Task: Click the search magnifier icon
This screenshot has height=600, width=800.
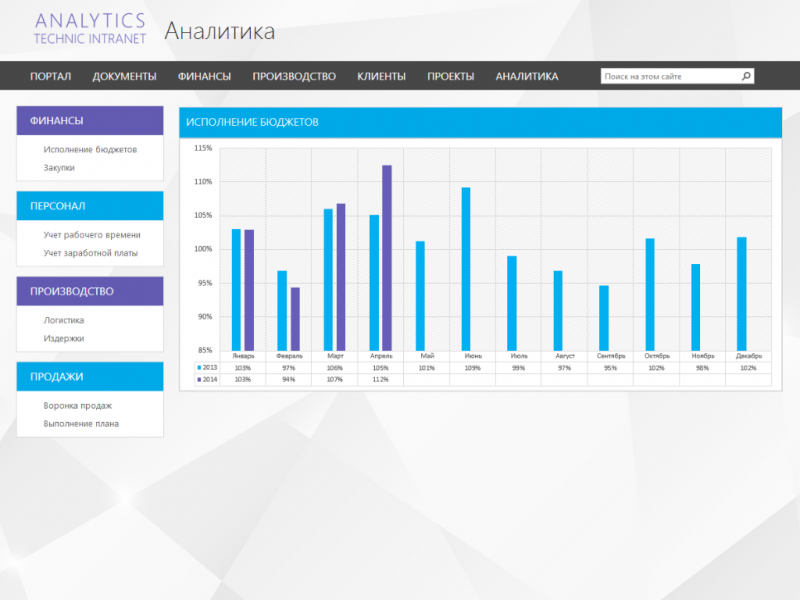Action: (x=745, y=75)
